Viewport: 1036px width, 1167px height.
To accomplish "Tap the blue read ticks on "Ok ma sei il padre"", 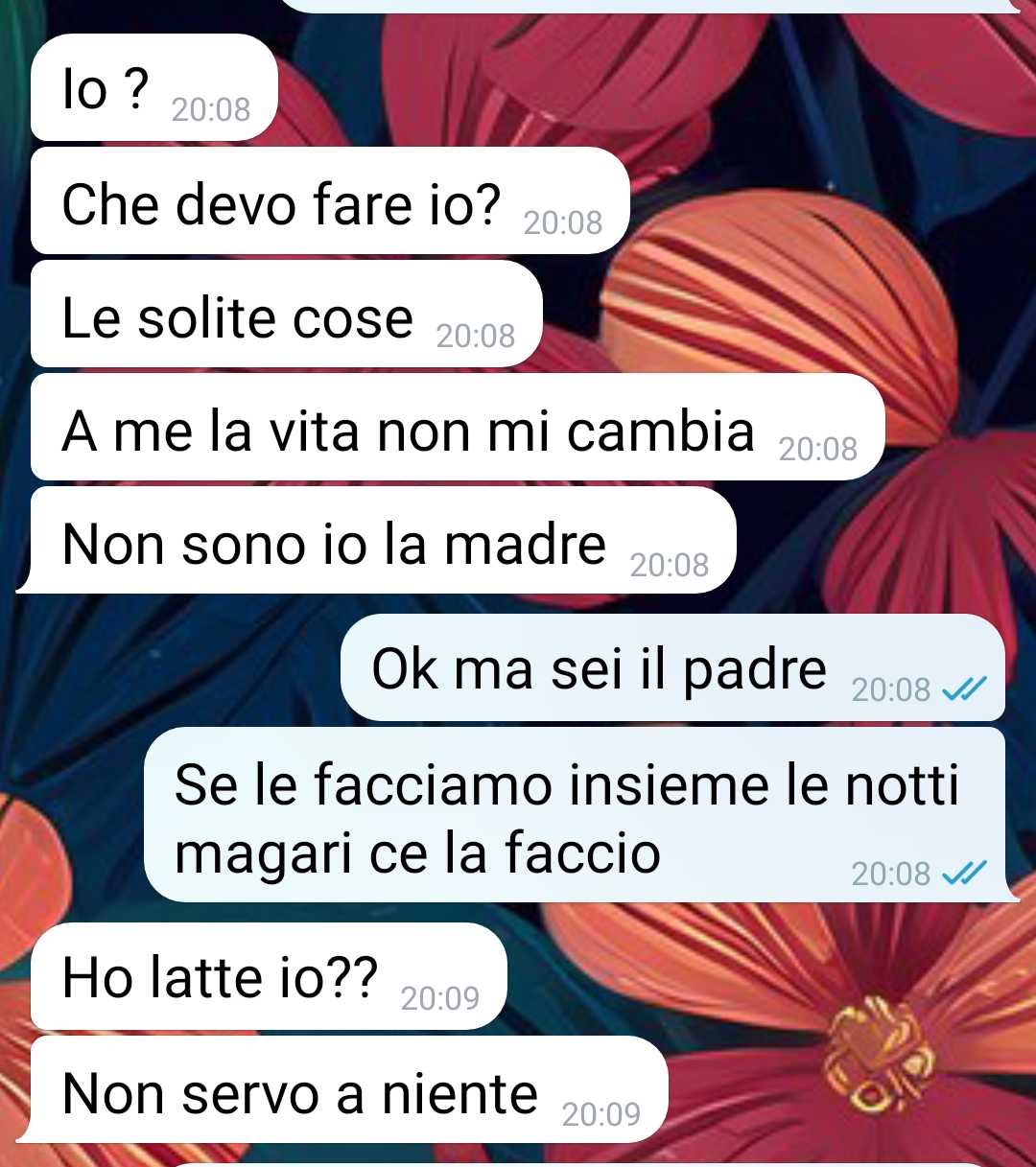I will click(964, 689).
